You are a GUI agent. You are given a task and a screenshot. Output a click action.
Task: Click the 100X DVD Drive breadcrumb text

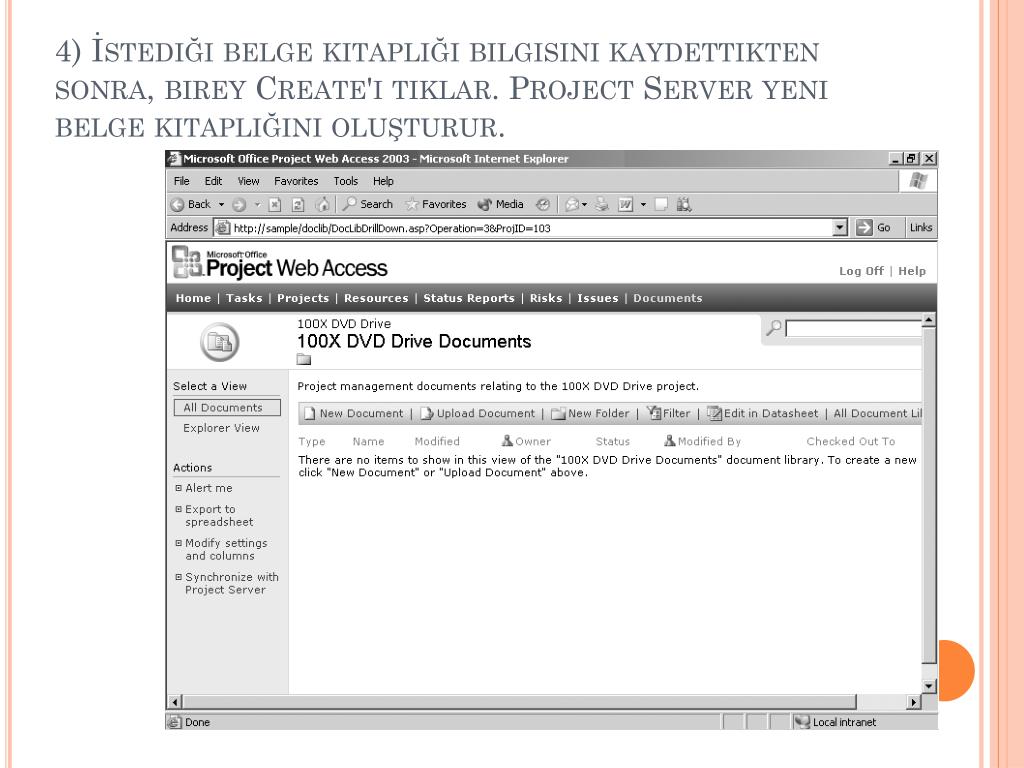[344, 323]
